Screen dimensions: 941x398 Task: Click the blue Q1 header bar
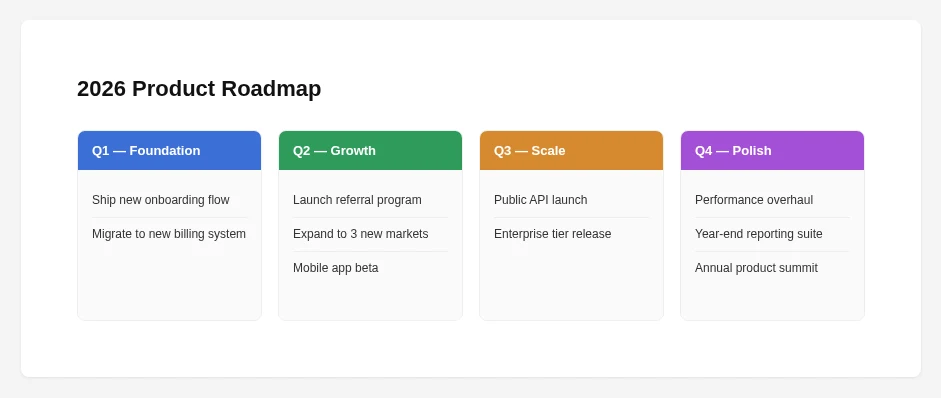click(169, 151)
